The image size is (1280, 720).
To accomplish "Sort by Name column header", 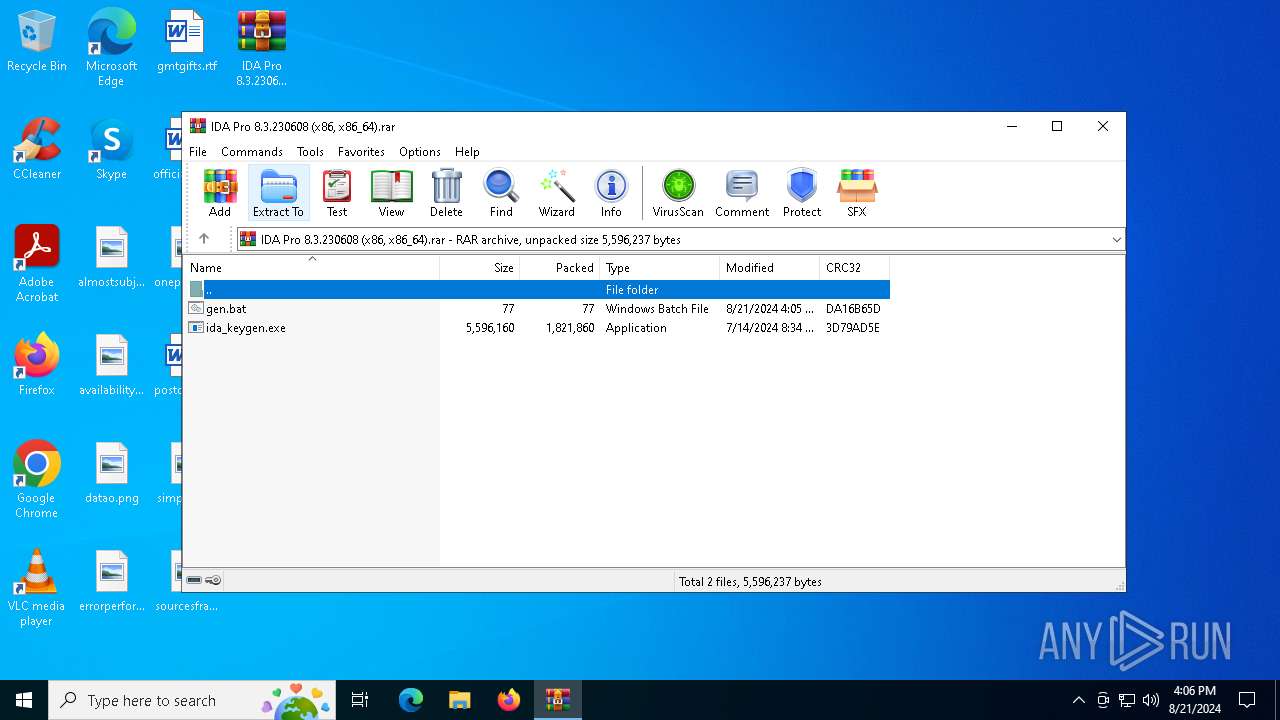I will [x=311, y=268].
